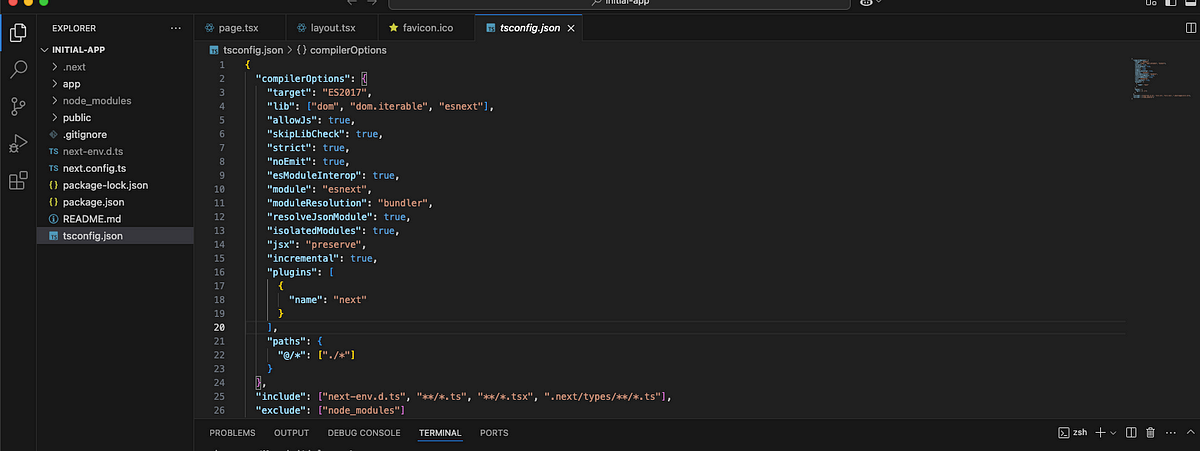Open the PORTS panel tab
This screenshot has width=1200, height=451.
[x=494, y=433]
